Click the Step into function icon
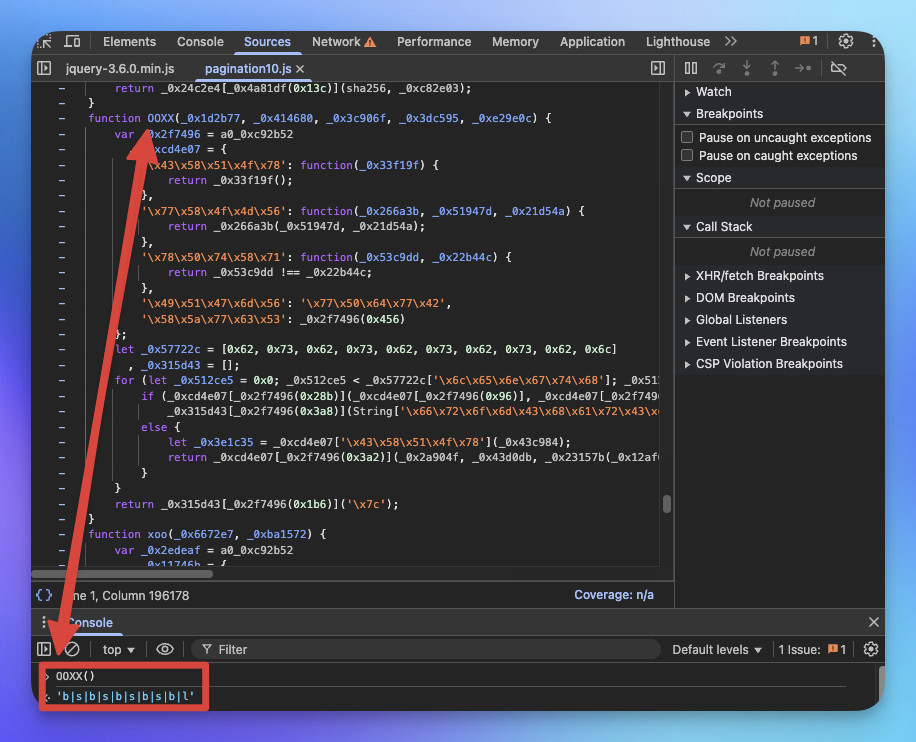The image size is (916, 742). pyautogui.click(x=747, y=68)
